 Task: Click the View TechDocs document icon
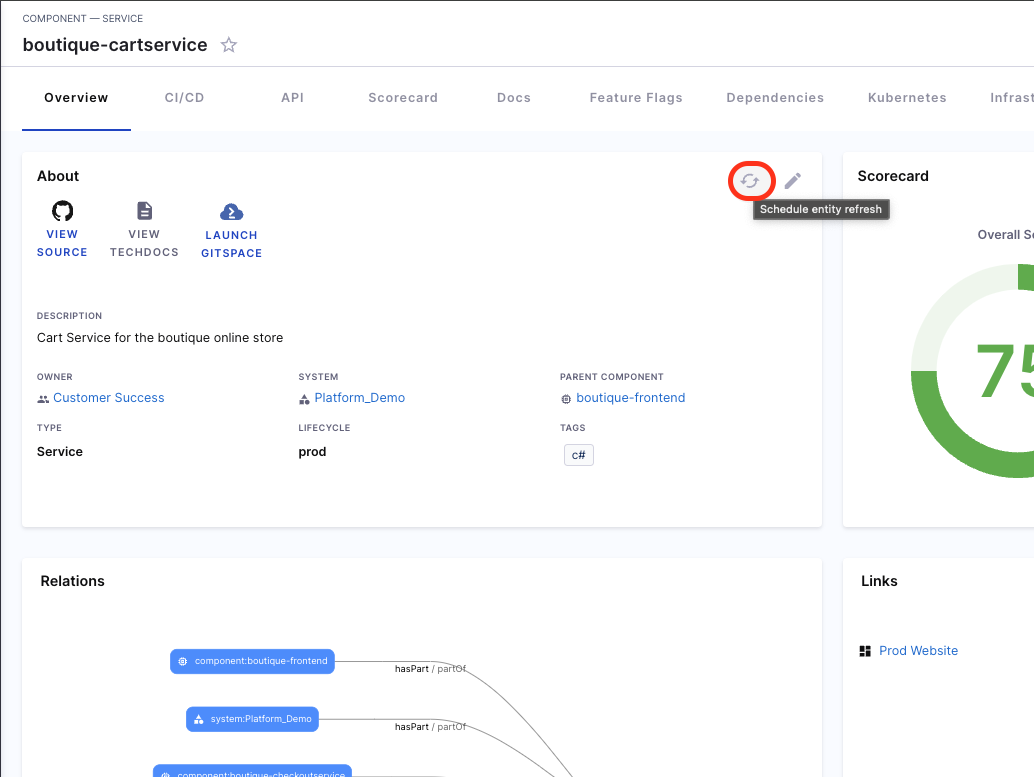pos(144,211)
